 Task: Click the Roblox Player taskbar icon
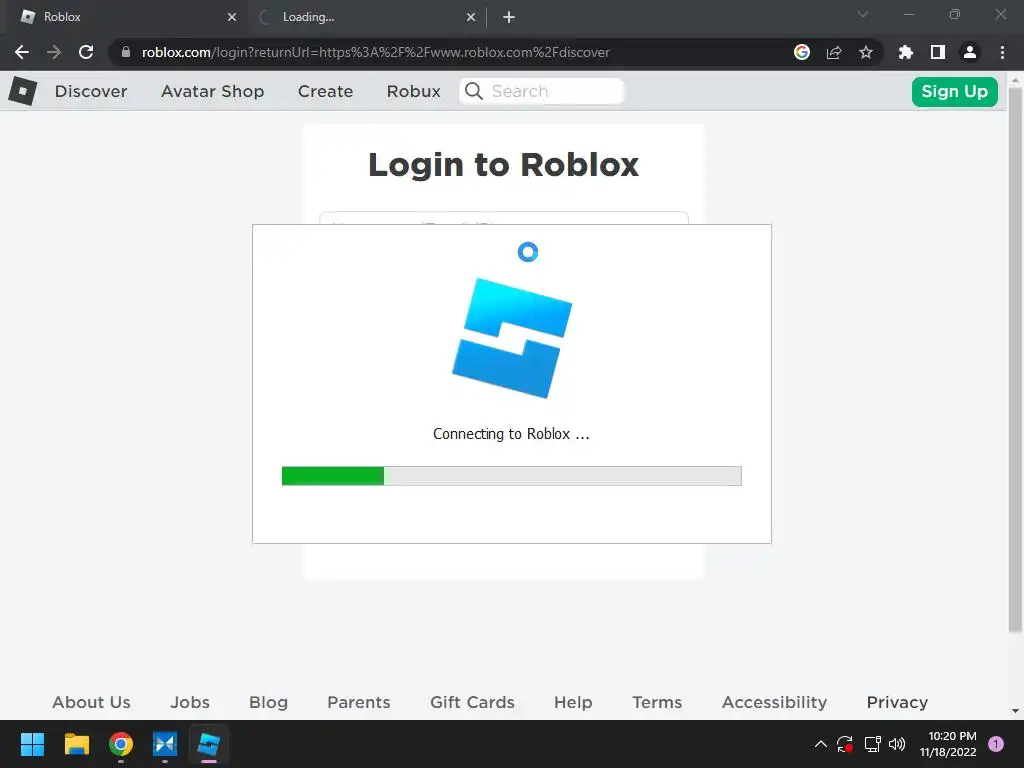(209, 744)
